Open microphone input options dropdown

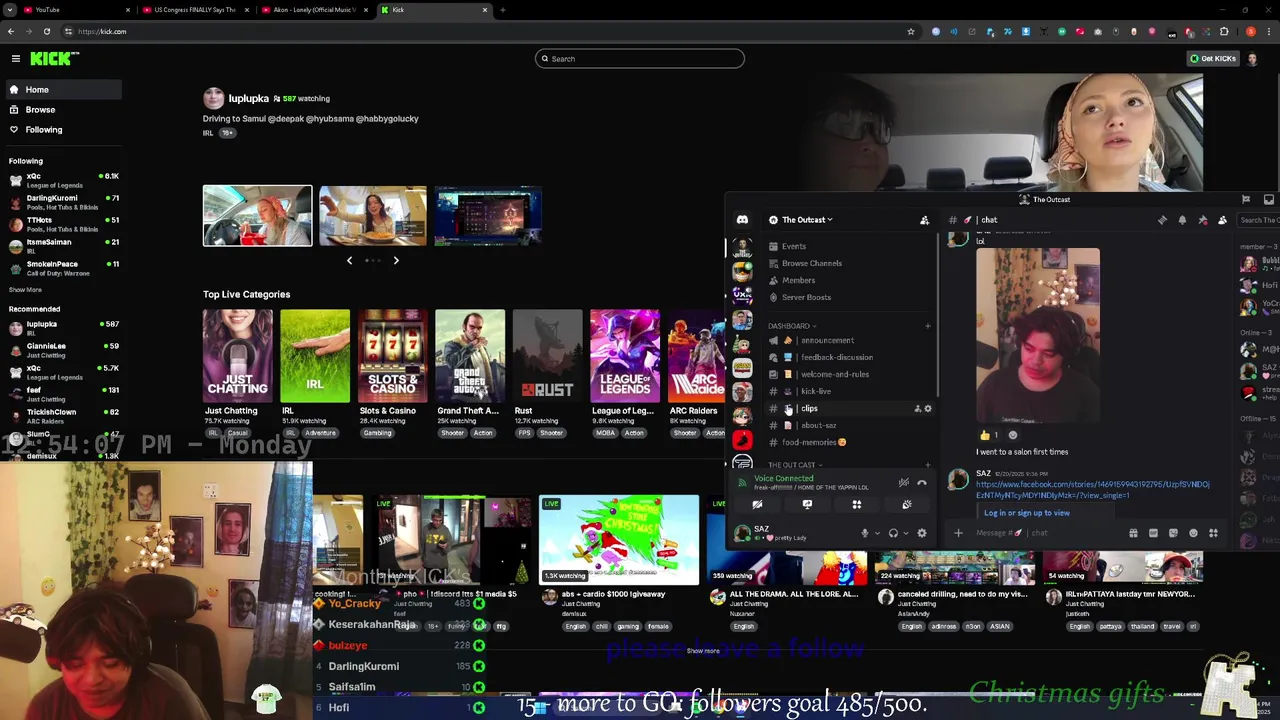point(877,534)
